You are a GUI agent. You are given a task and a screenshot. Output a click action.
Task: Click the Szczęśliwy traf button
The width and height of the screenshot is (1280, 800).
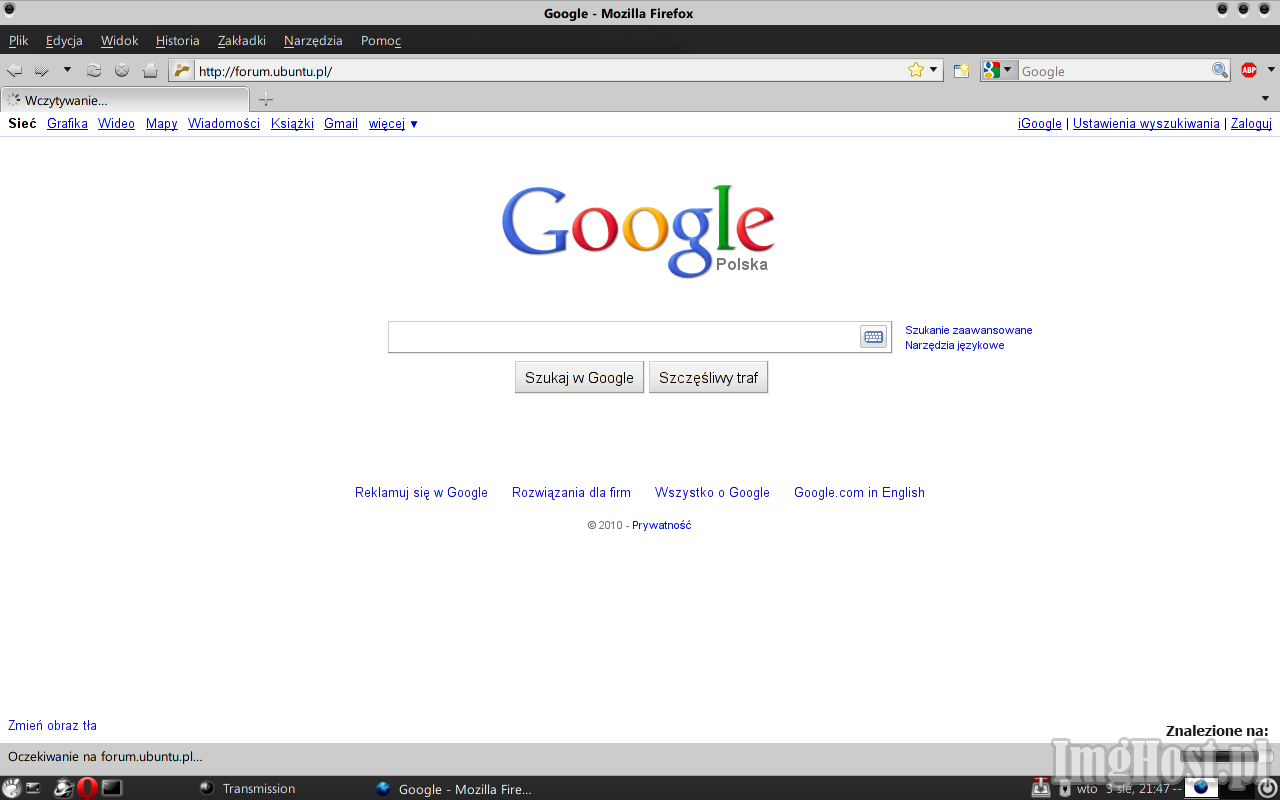pyautogui.click(x=709, y=377)
